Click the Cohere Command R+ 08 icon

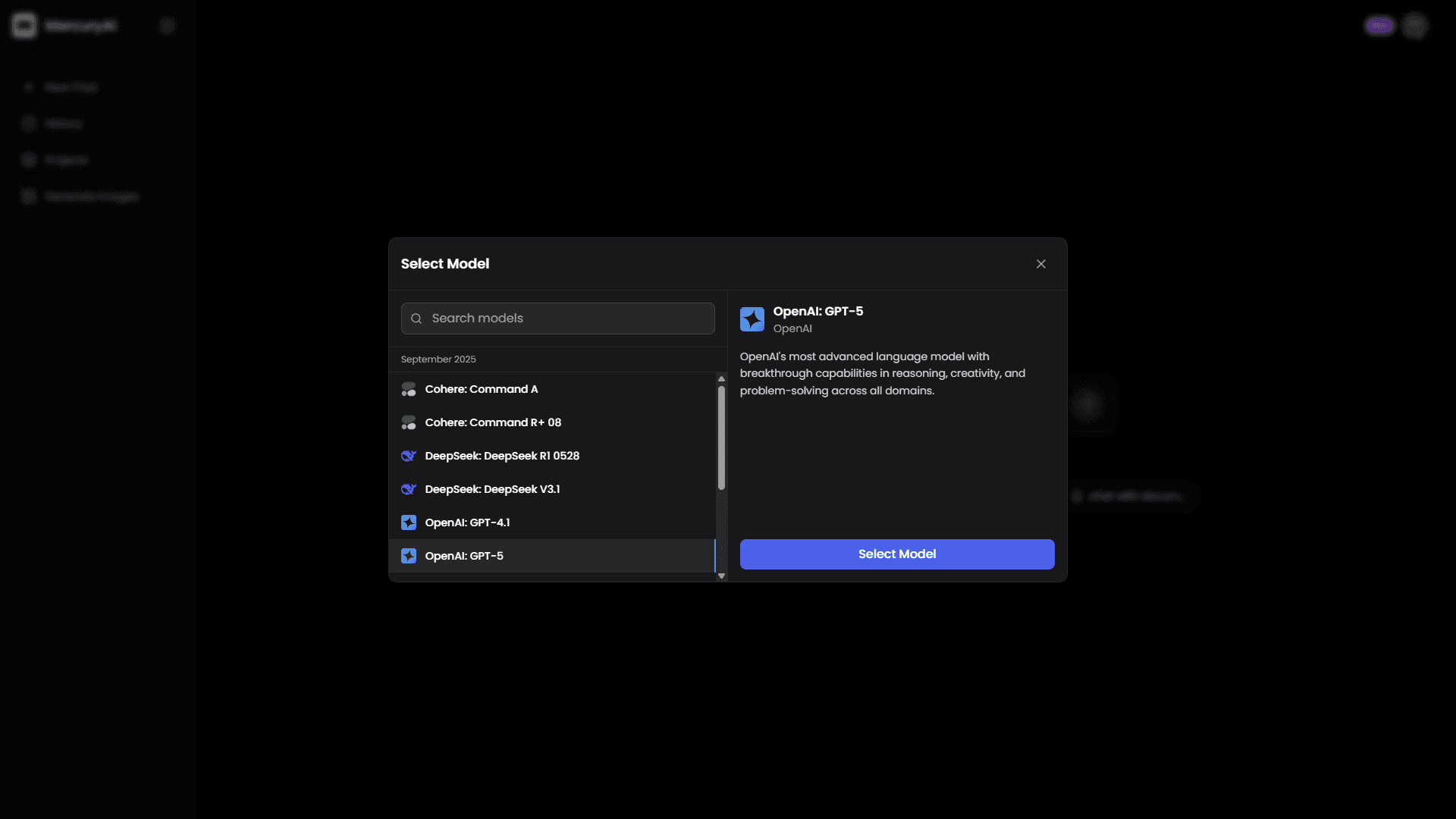[409, 422]
